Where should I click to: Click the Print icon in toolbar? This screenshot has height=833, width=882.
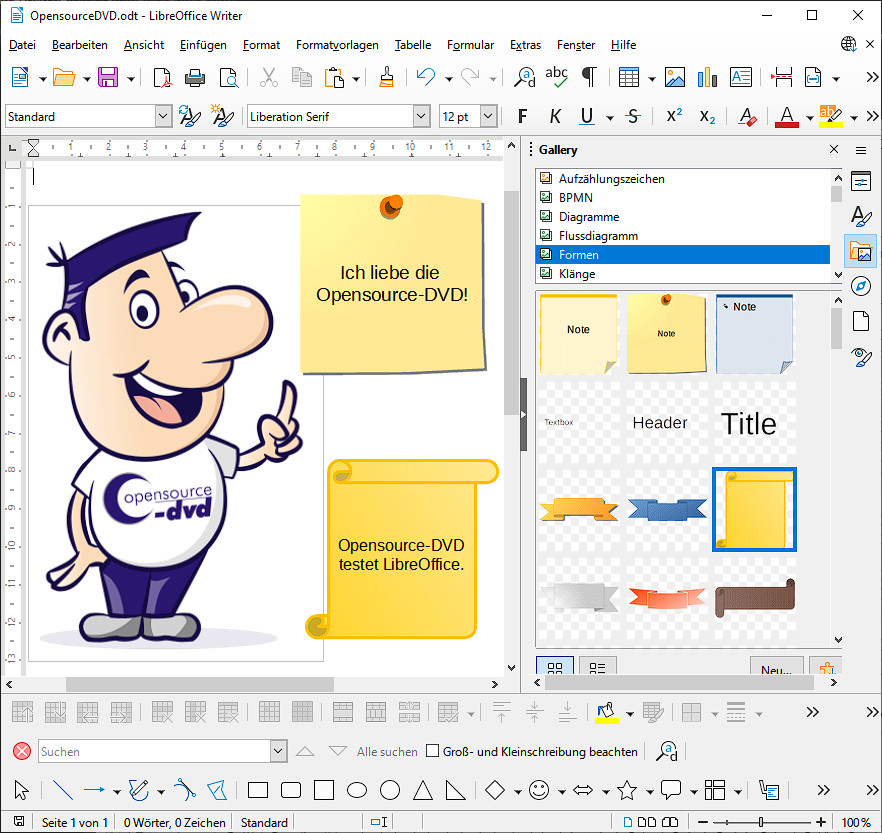pos(195,78)
